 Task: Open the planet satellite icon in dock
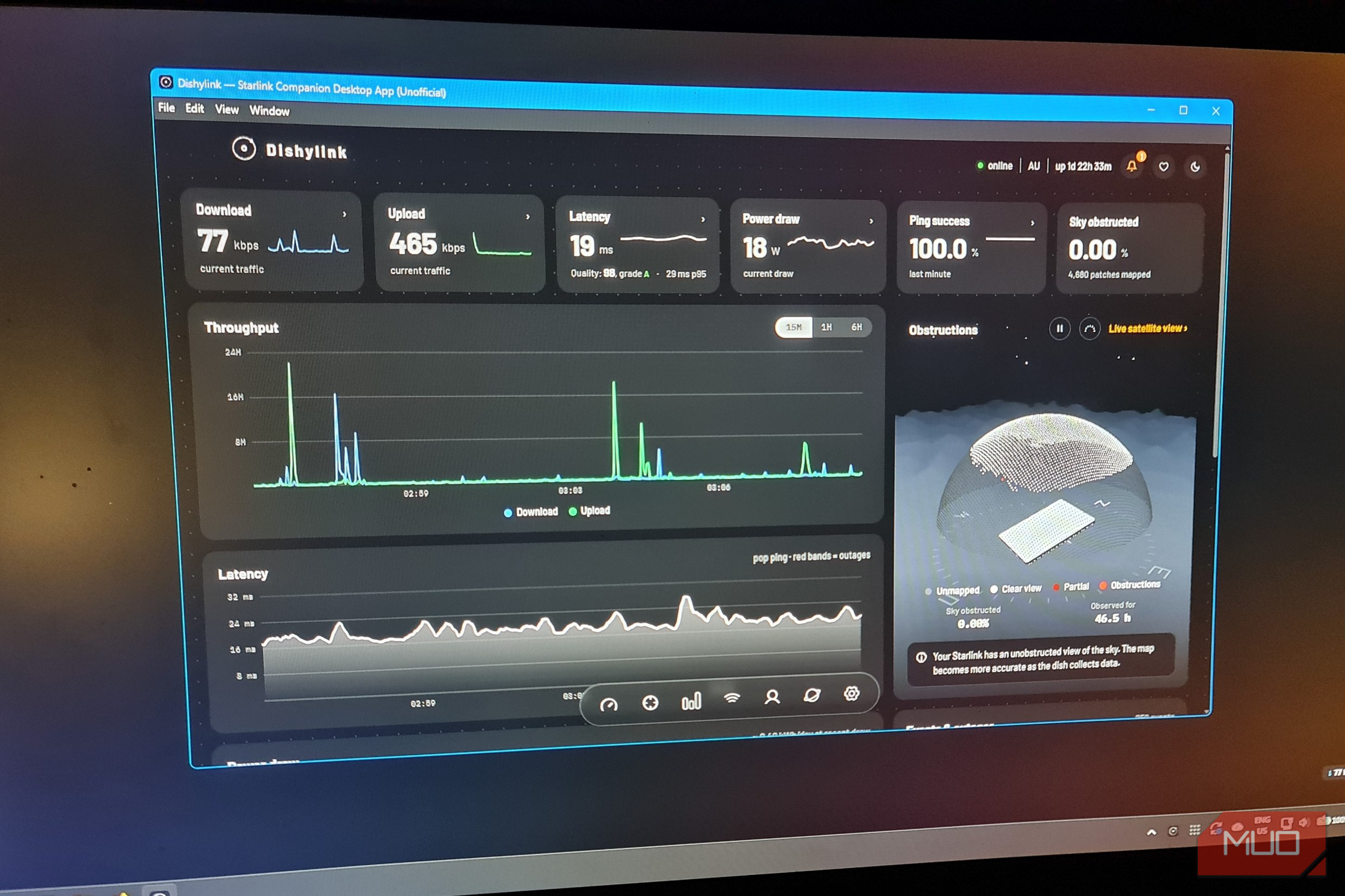pos(812,695)
